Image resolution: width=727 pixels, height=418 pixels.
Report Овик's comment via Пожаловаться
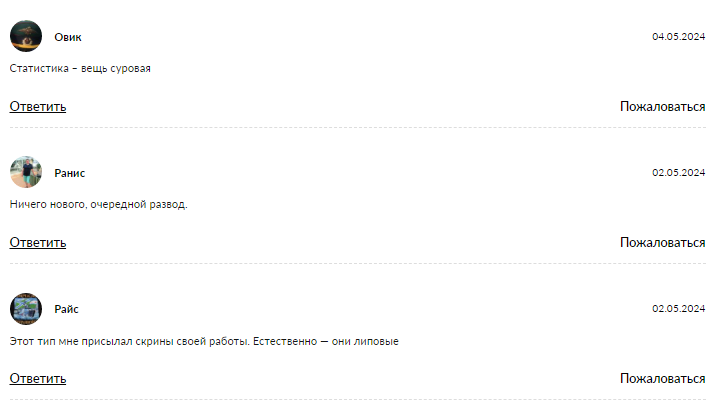(x=662, y=107)
